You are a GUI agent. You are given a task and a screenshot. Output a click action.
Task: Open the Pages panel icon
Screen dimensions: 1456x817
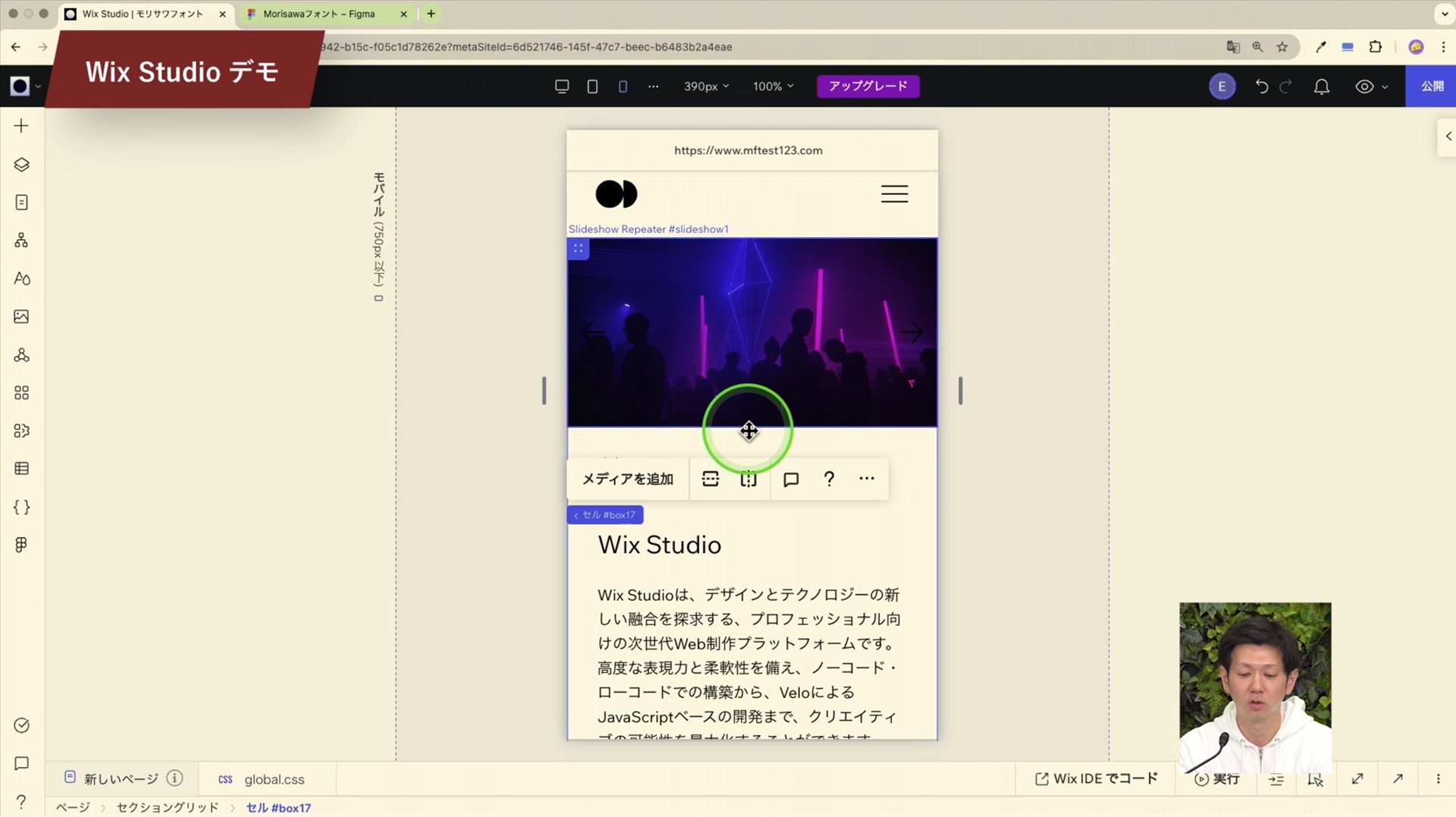[x=21, y=203]
